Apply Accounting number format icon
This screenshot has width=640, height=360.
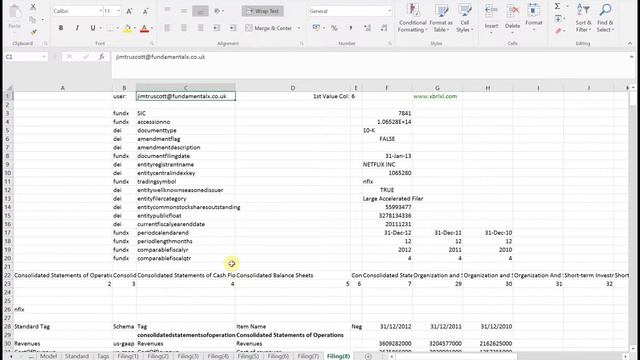click(x=316, y=28)
